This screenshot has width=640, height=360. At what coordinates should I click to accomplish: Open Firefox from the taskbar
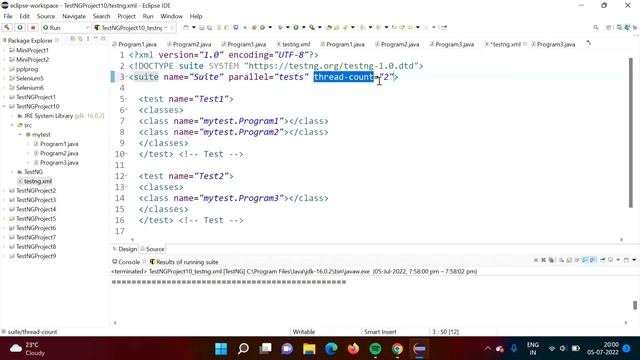point(353,349)
